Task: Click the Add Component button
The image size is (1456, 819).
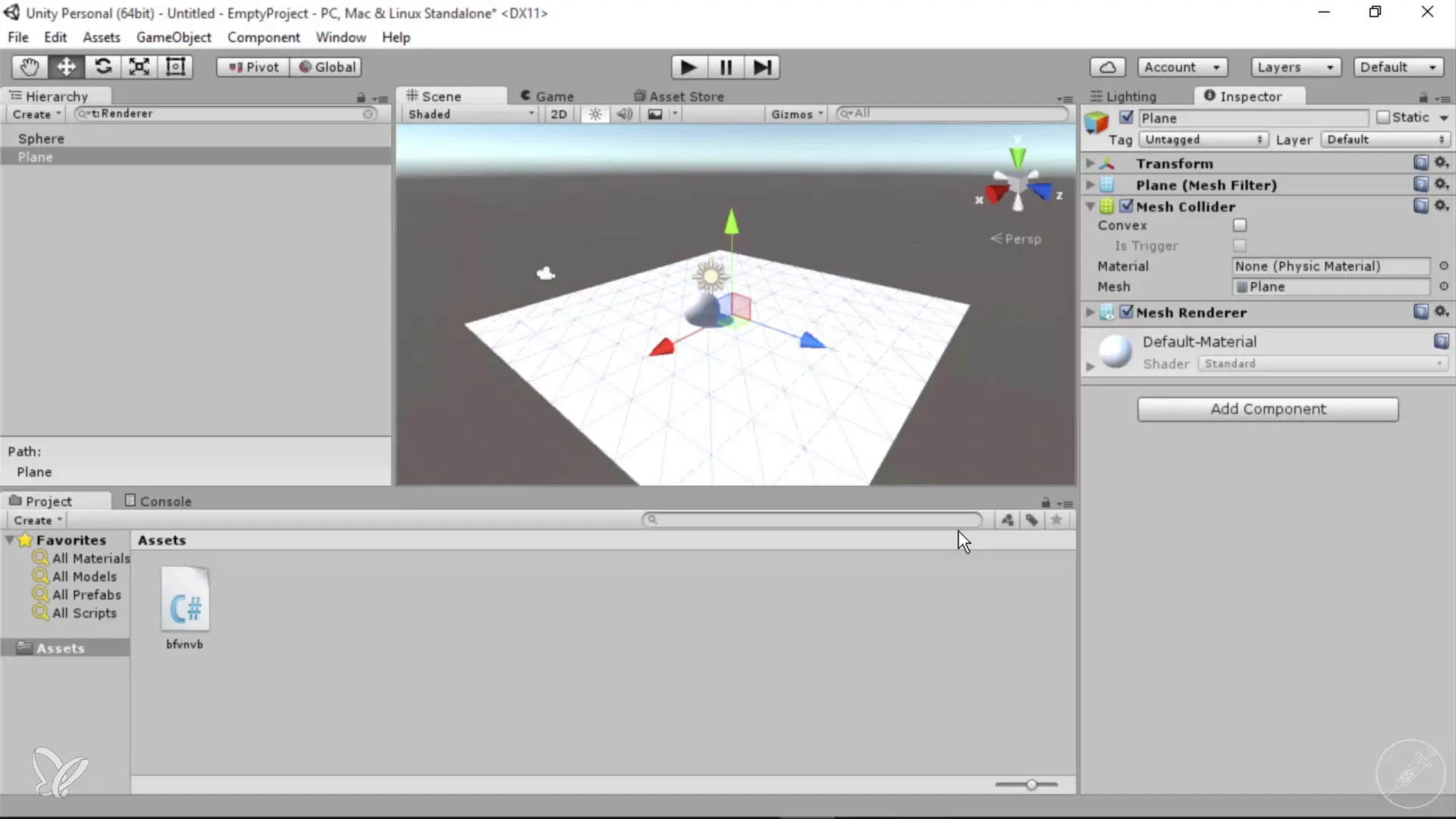Action: click(1268, 409)
